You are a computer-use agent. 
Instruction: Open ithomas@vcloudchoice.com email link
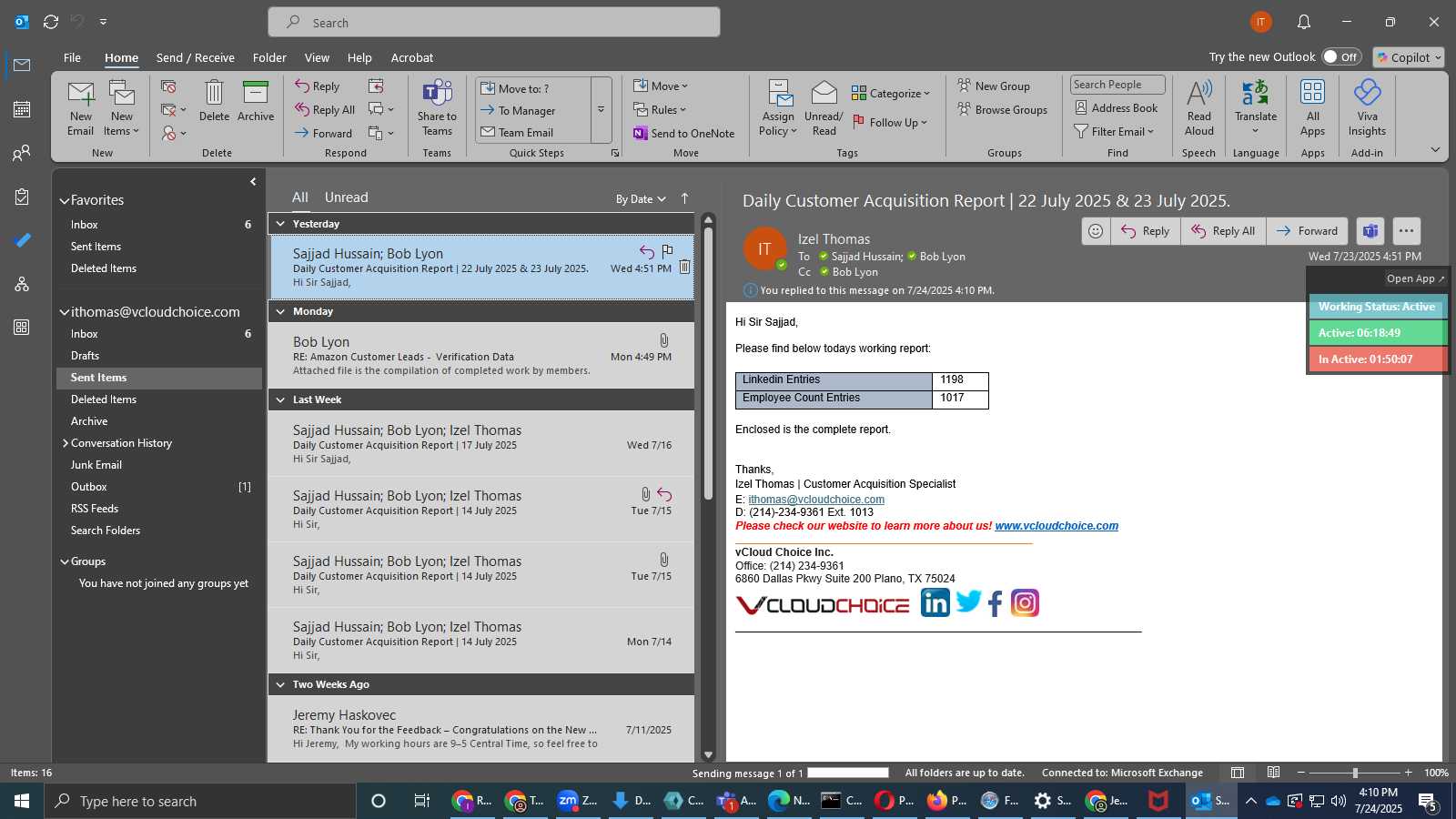(x=816, y=500)
